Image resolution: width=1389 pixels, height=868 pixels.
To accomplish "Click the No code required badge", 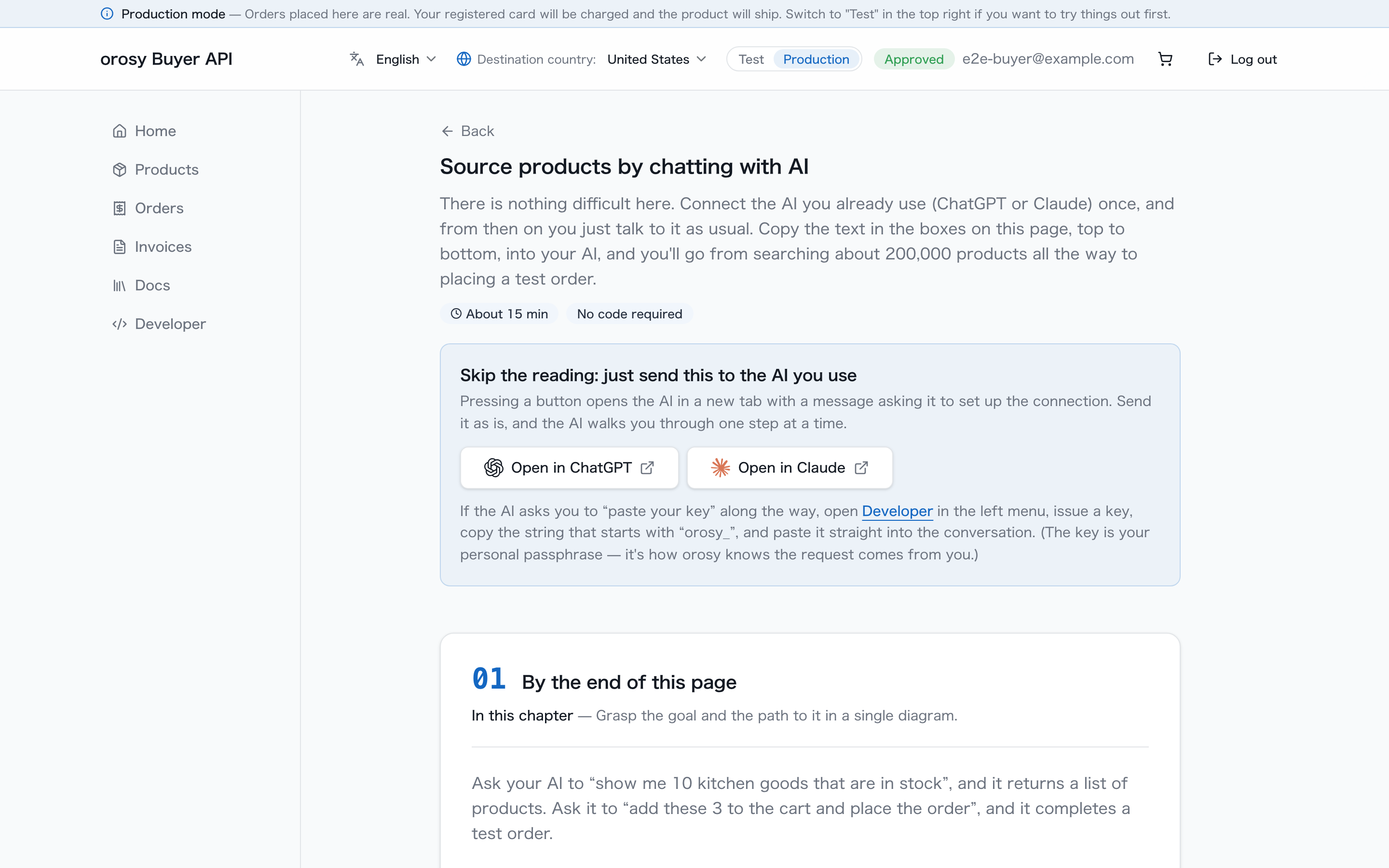I will point(629,314).
